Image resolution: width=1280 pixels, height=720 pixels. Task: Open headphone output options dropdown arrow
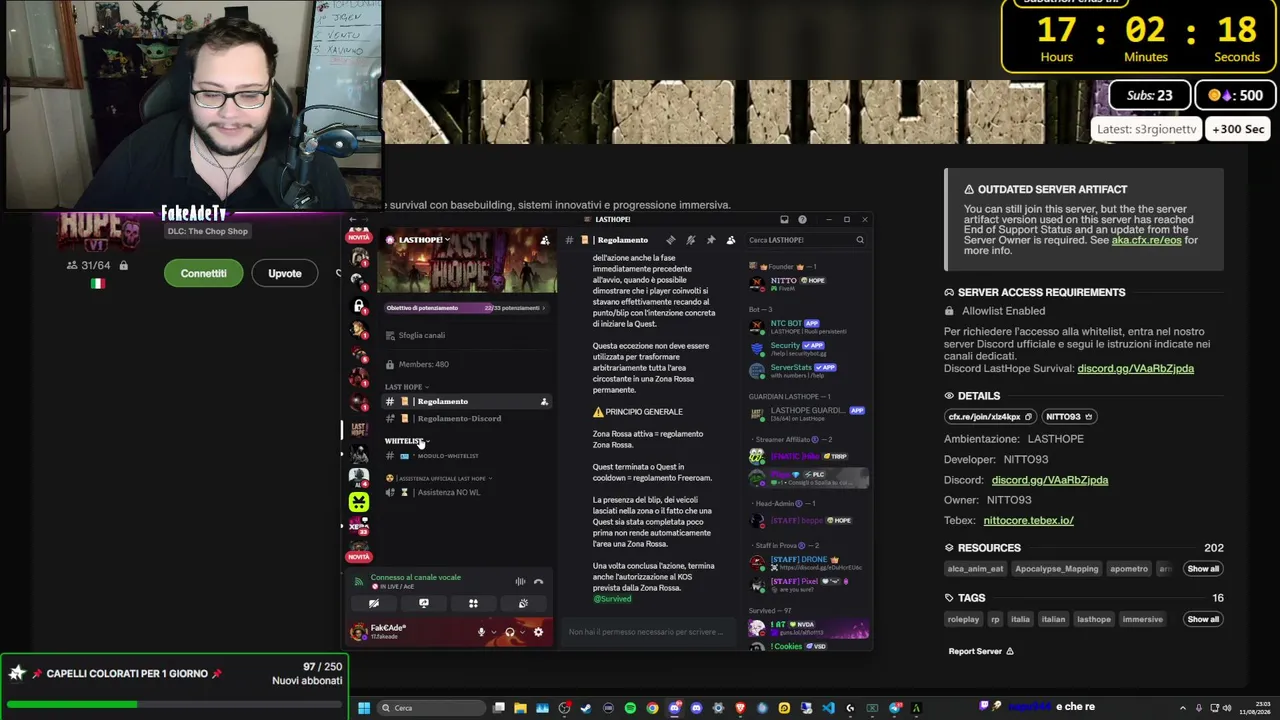pyautogui.click(x=522, y=632)
